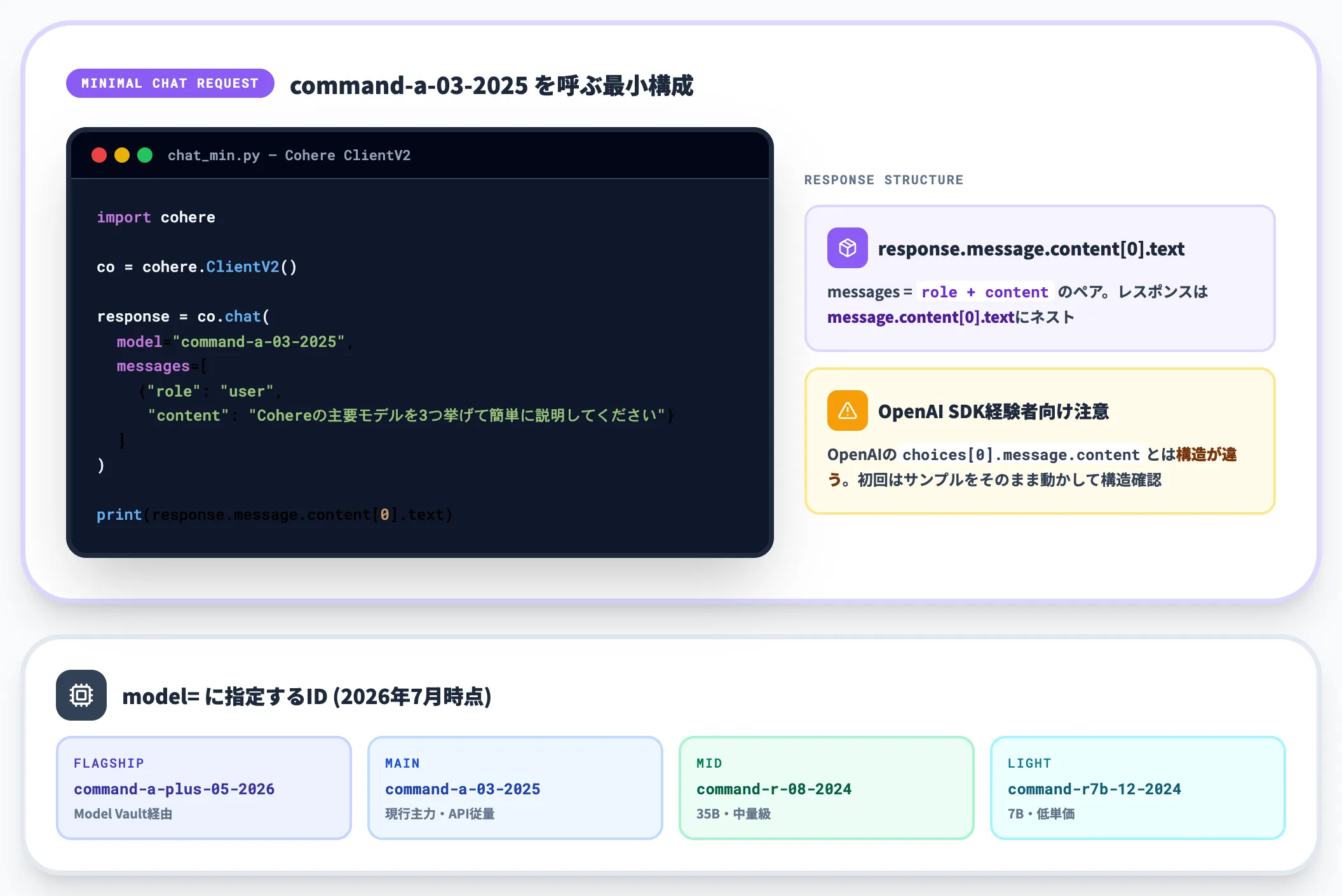
Task: Click the FLAGSHIP tier label
Action: coord(109,763)
